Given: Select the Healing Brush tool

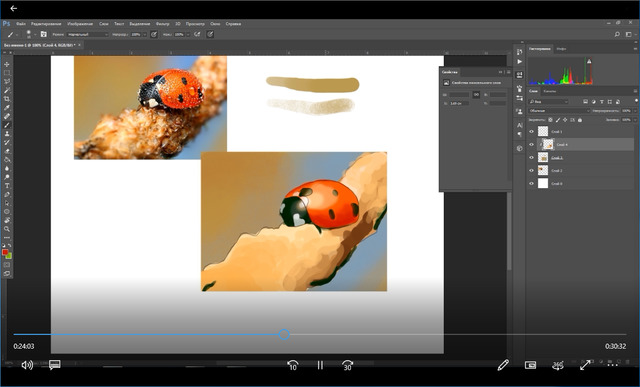Looking at the screenshot, I should pyautogui.click(x=7, y=116).
